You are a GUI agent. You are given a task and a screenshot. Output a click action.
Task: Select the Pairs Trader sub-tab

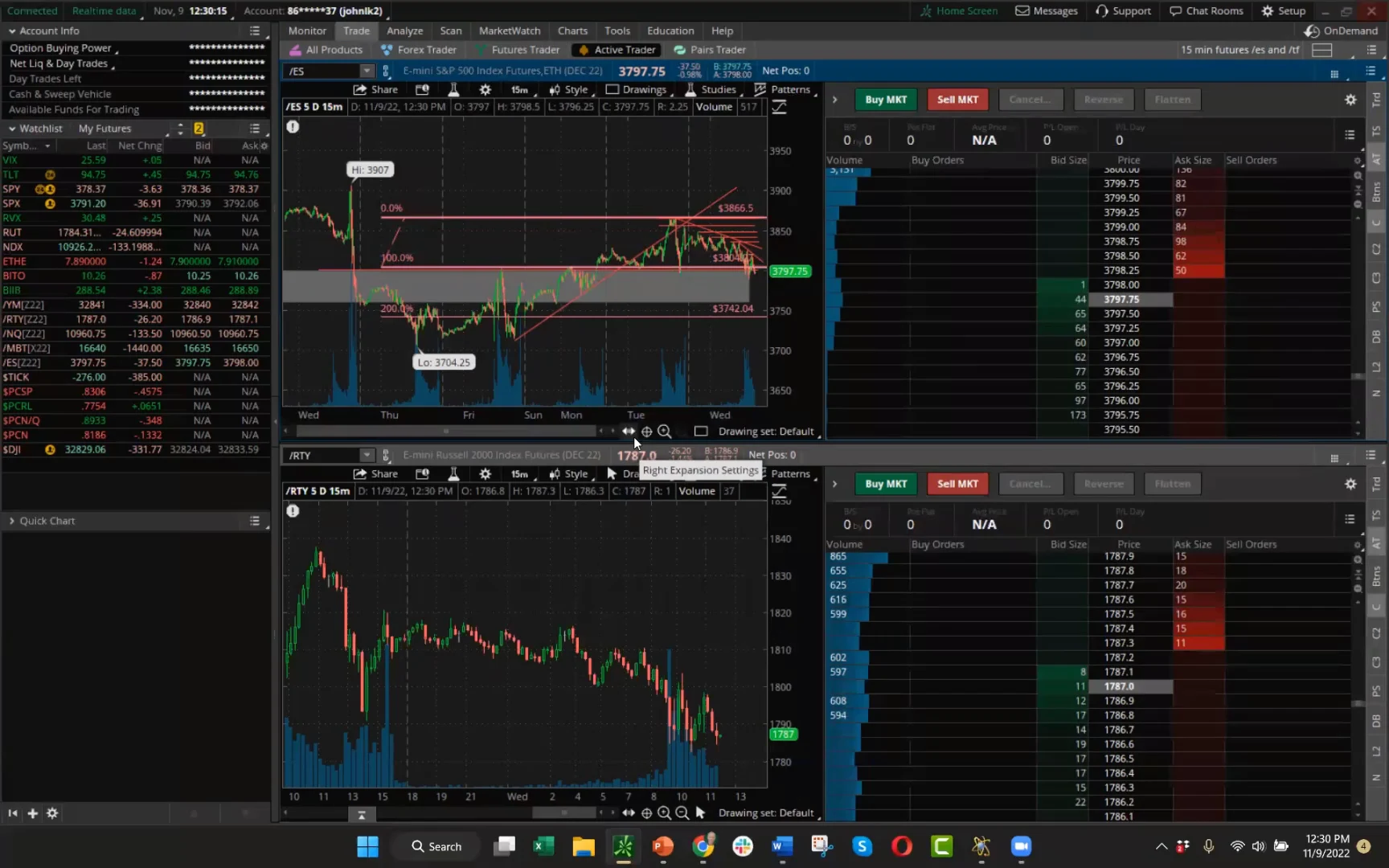click(x=710, y=50)
